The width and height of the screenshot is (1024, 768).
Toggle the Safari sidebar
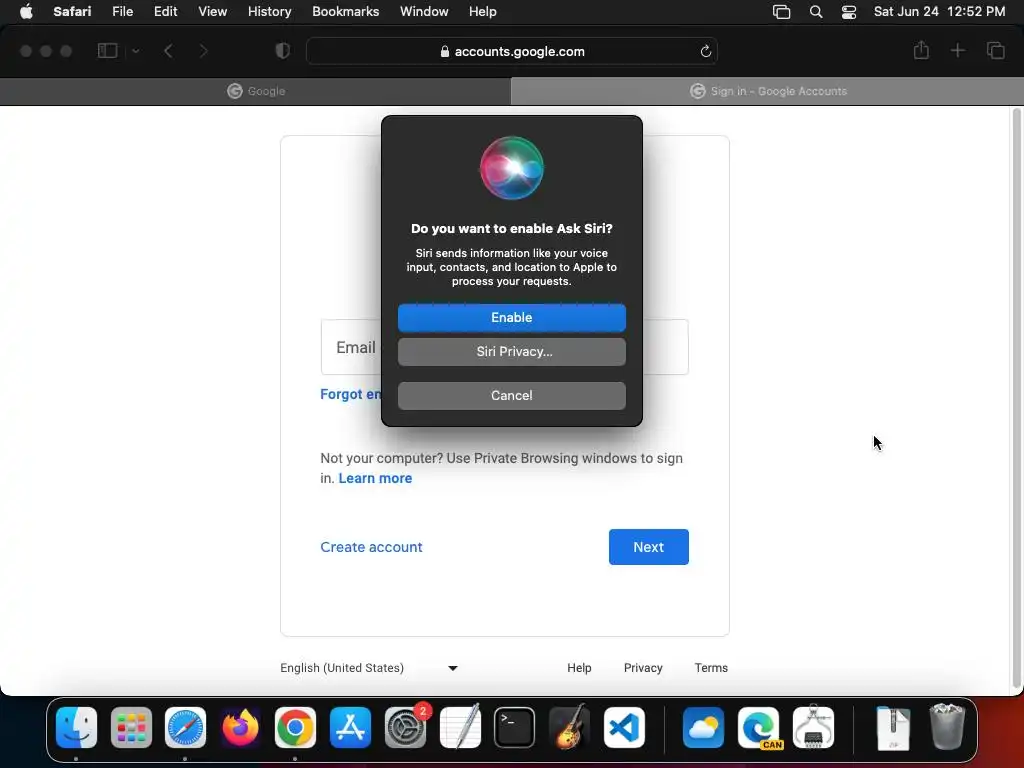(x=107, y=51)
